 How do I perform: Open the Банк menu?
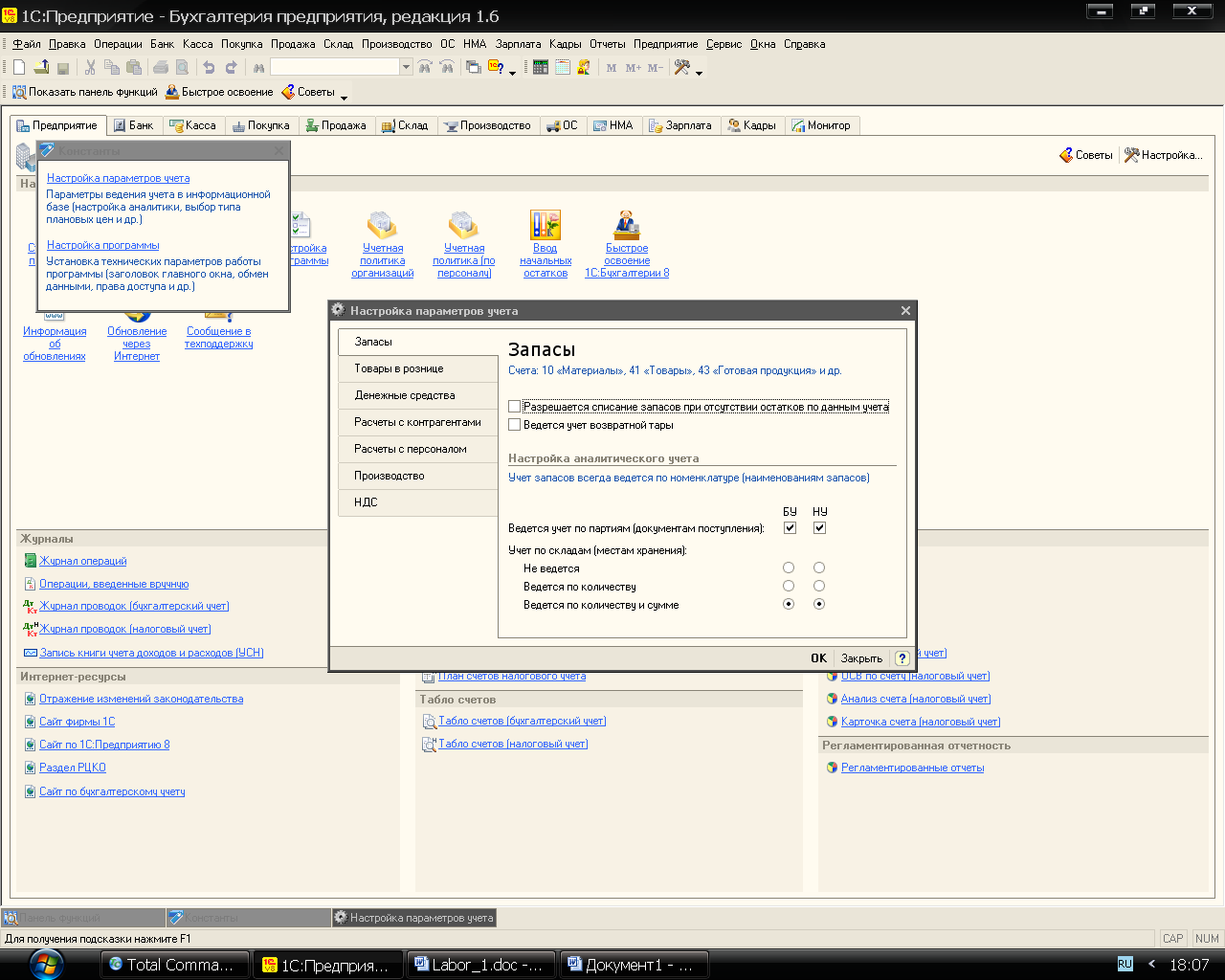163,44
